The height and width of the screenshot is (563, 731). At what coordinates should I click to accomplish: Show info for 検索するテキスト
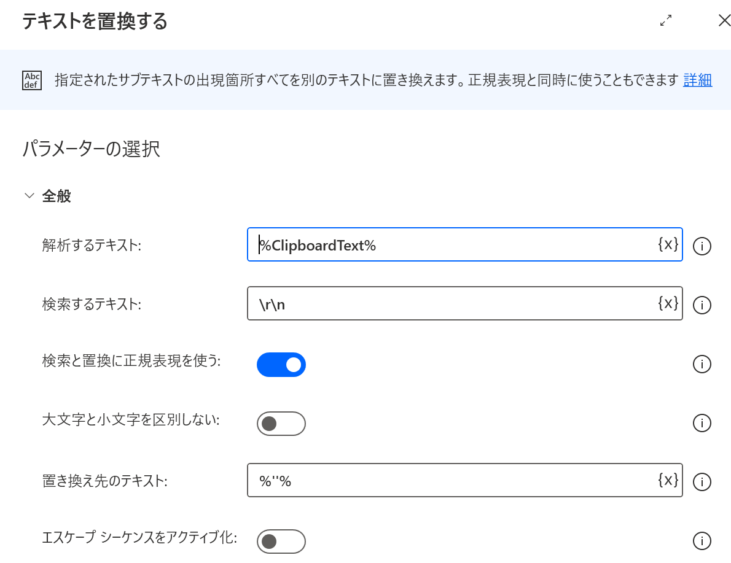click(702, 305)
